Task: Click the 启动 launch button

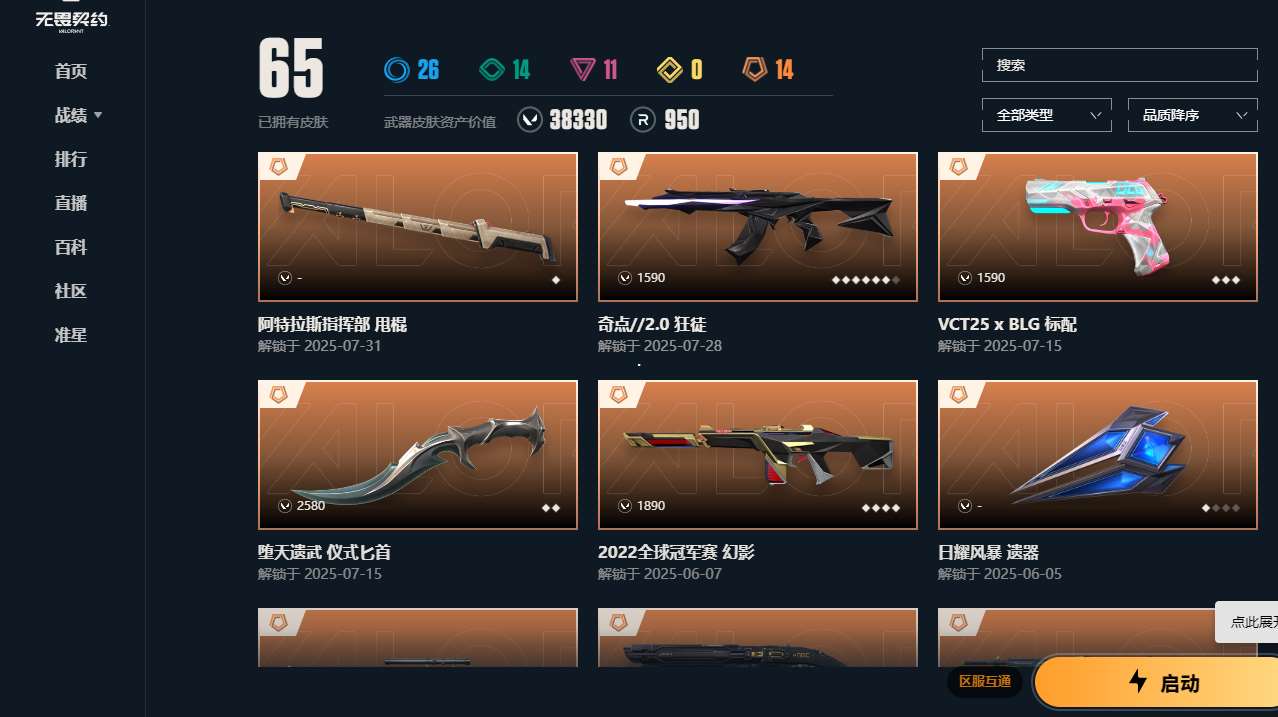Action: pyautogui.click(x=1156, y=683)
